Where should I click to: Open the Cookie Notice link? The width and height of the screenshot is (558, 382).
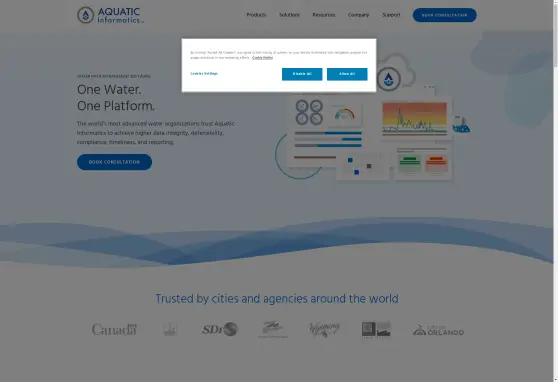click(x=263, y=58)
